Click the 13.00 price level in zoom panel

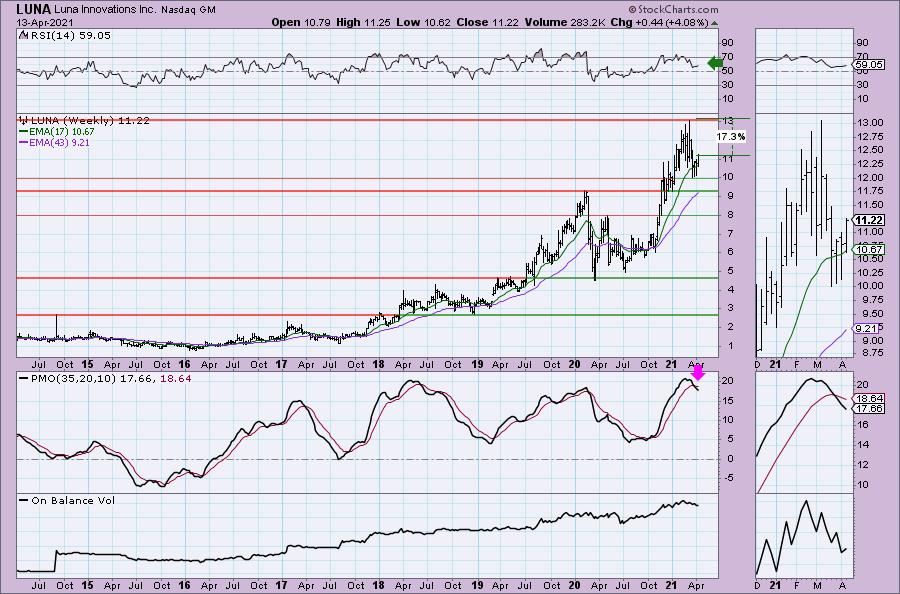[869, 123]
